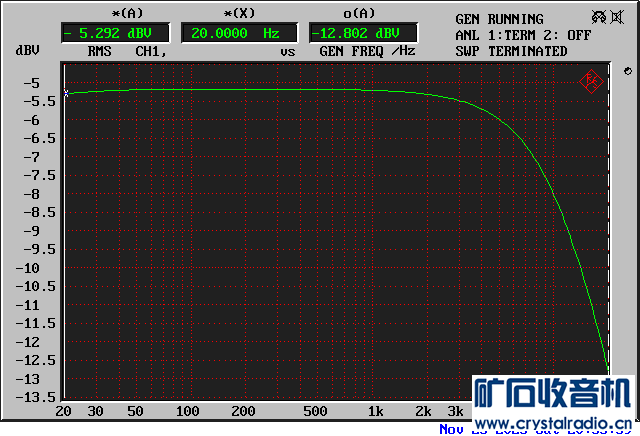
Task: Click the -11.5 Y-axis tick label
Action: point(36,324)
